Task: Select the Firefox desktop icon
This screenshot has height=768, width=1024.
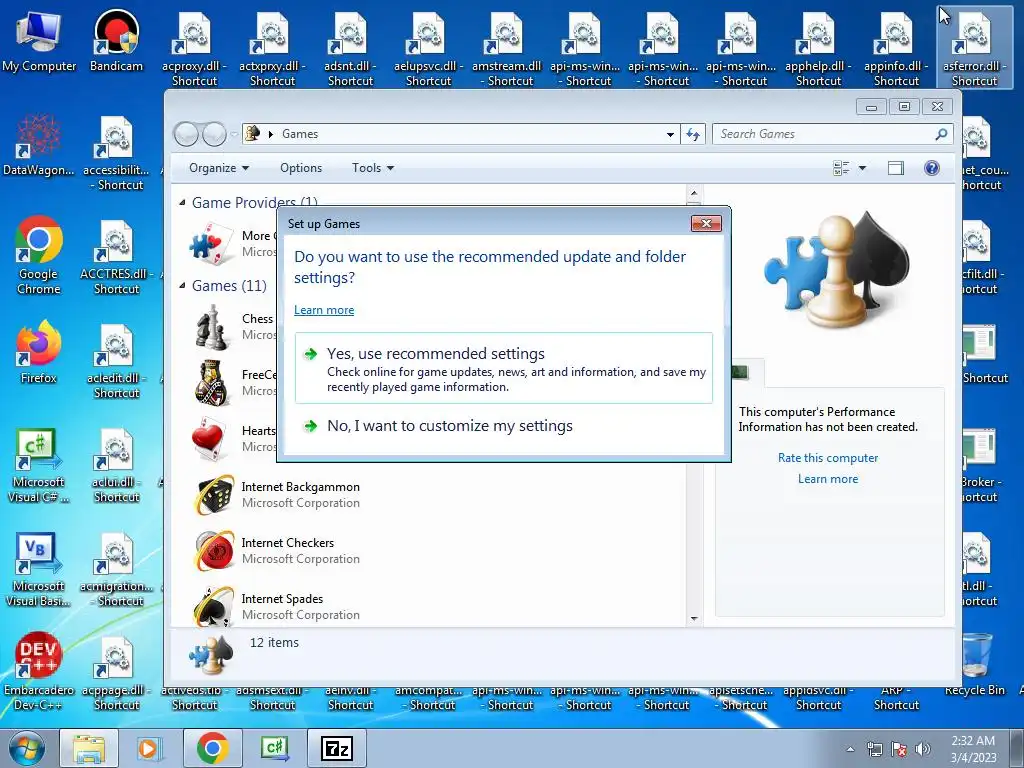Action: pos(39,353)
